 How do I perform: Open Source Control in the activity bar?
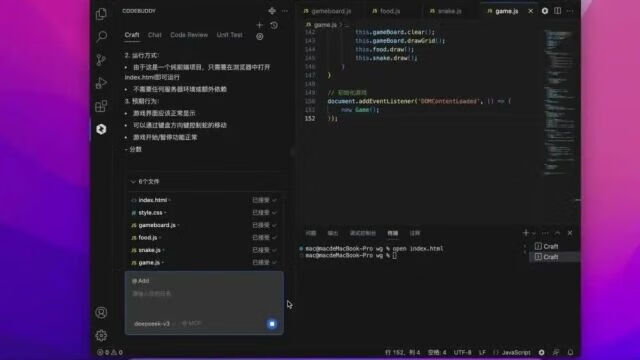click(101, 60)
